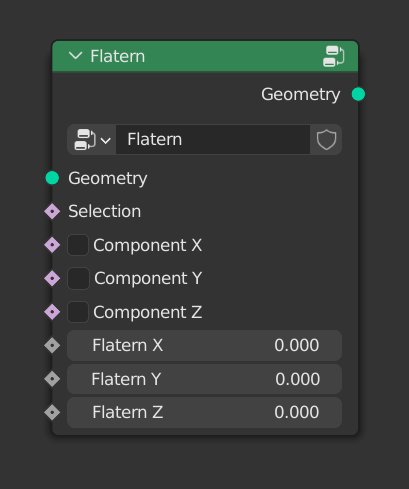Image resolution: width=409 pixels, height=489 pixels.
Task: Click the Geometry input socket
Action: coord(52,178)
